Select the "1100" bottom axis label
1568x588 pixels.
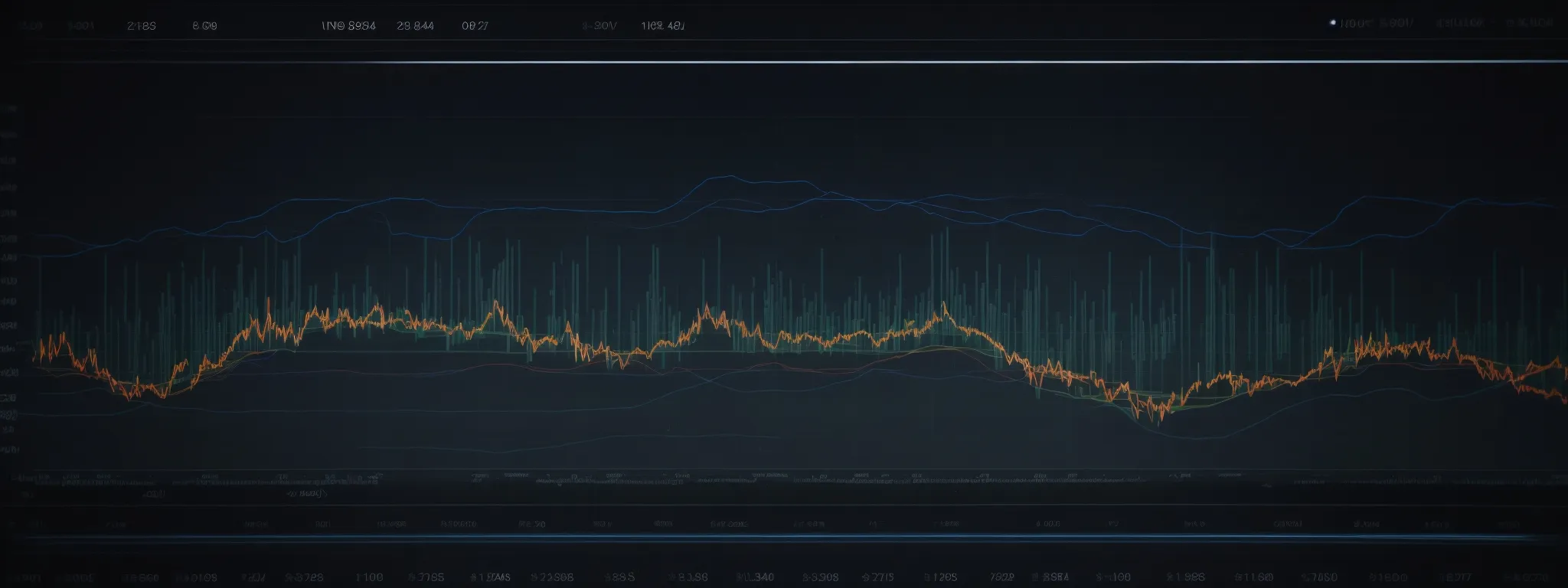point(369,577)
